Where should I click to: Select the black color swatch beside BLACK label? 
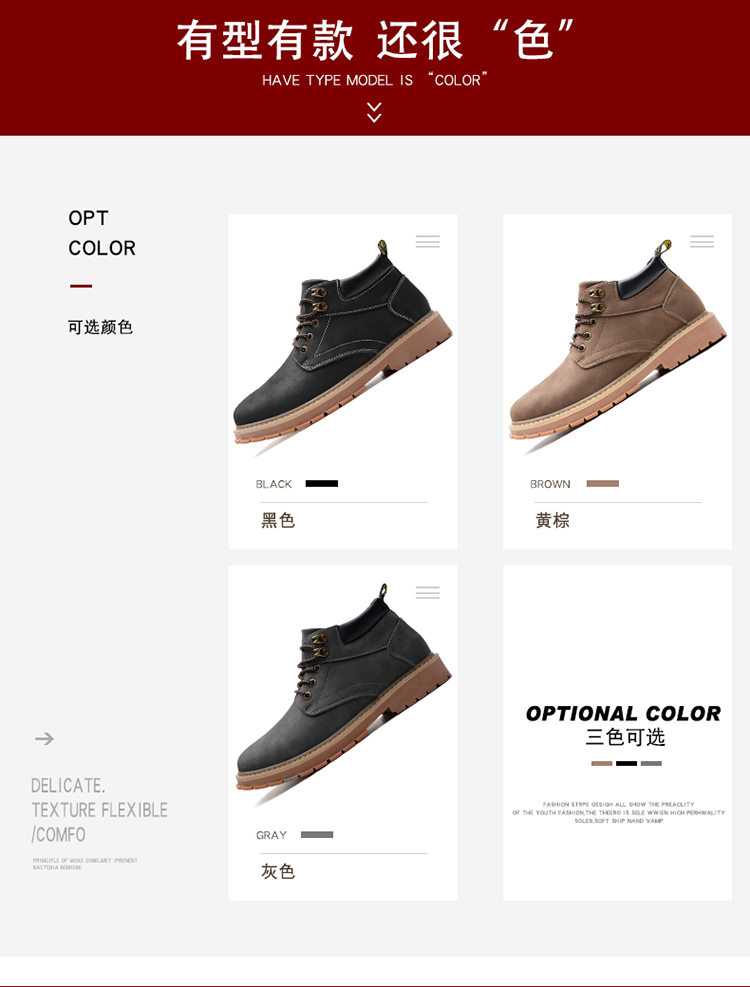point(322,483)
